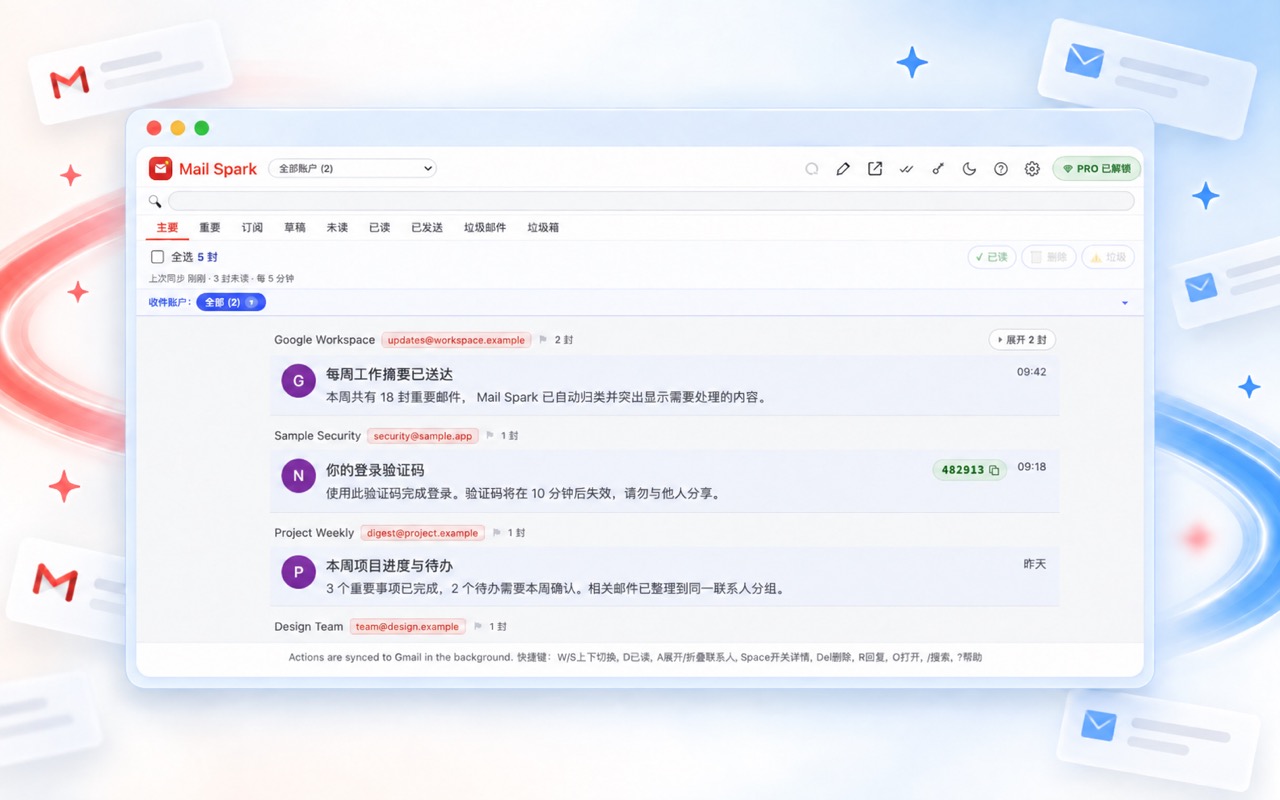
Task: Click the Google Workspace sender name
Action: [x=325, y=340]
